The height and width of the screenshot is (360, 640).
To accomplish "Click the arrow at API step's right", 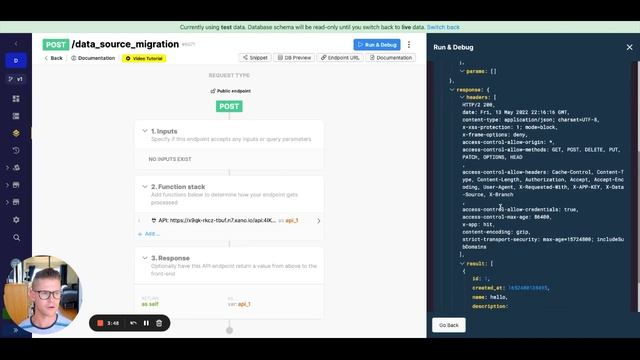I will click(318, 221).
